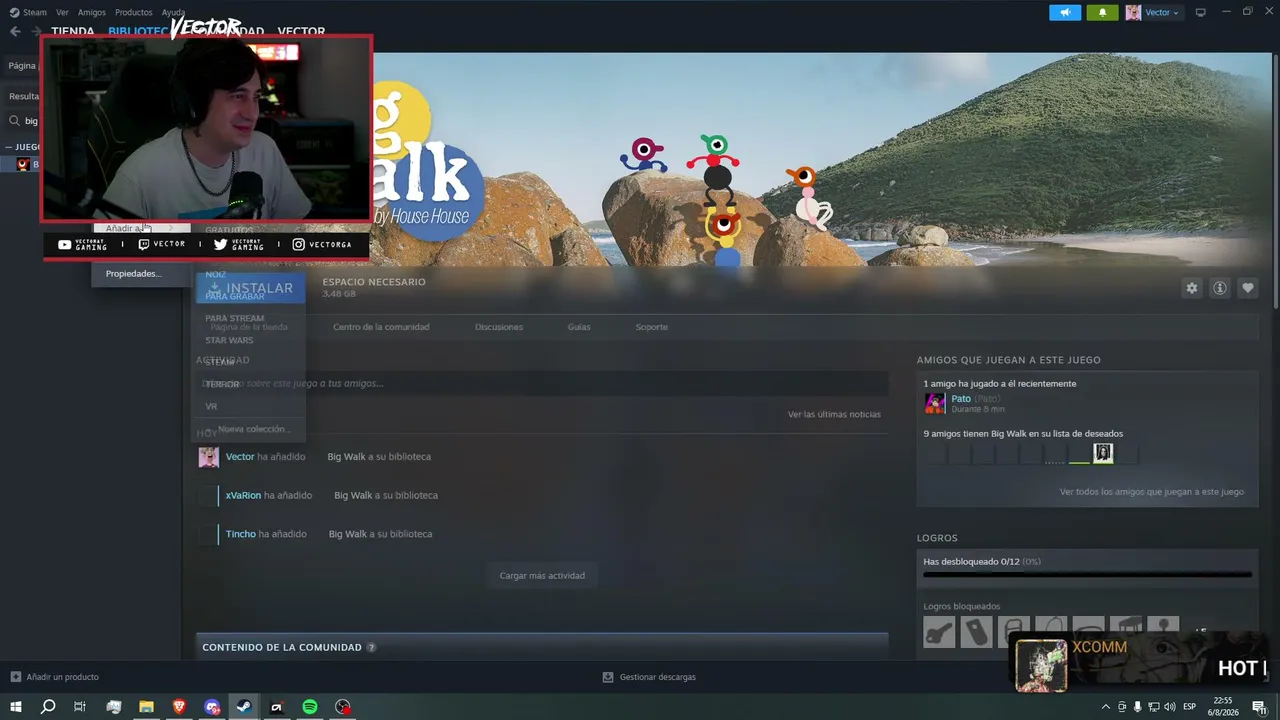Open Ver todos los amigos que juegan link
The height and width of the screenshot is (720, 1280).
point(1152,492)
